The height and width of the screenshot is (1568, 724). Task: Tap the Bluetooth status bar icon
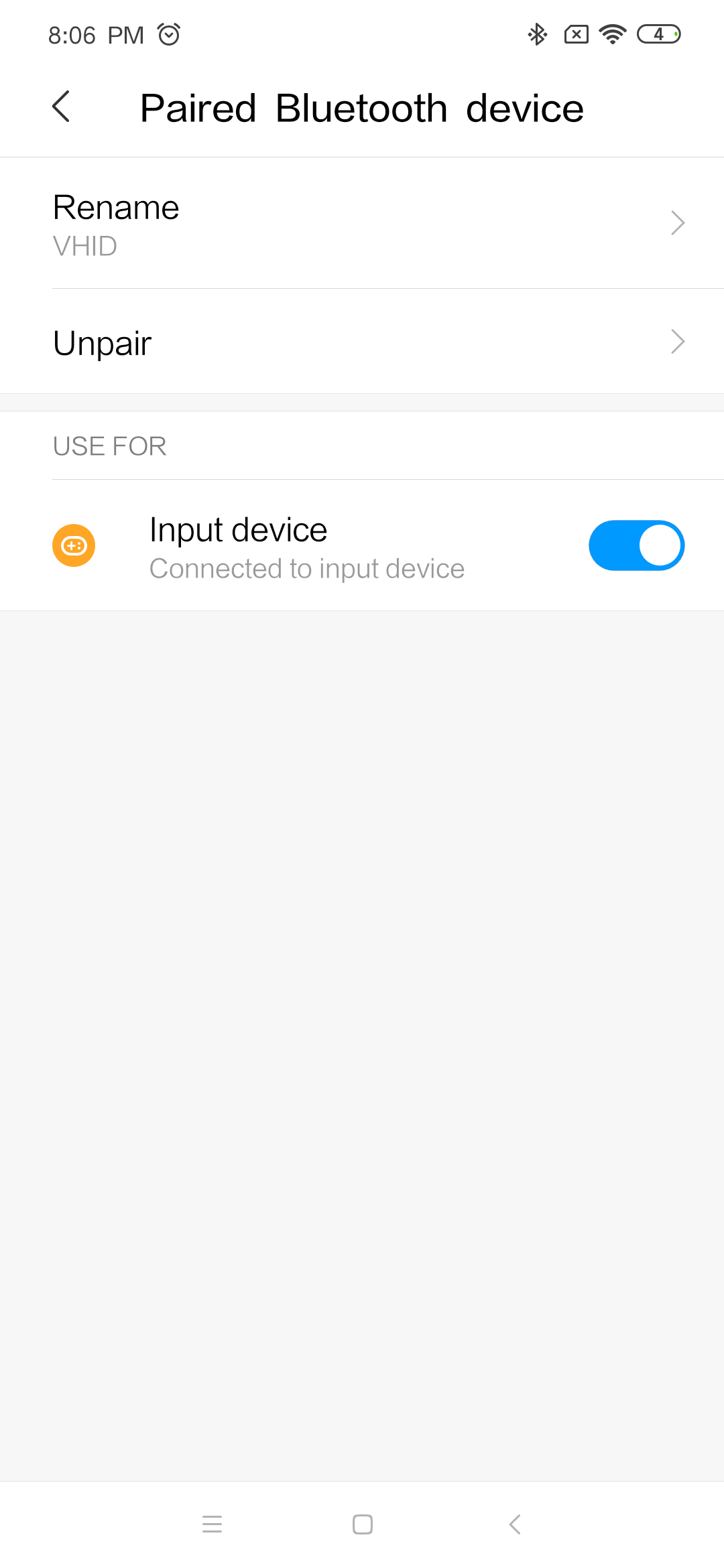(x=537, y=34)
